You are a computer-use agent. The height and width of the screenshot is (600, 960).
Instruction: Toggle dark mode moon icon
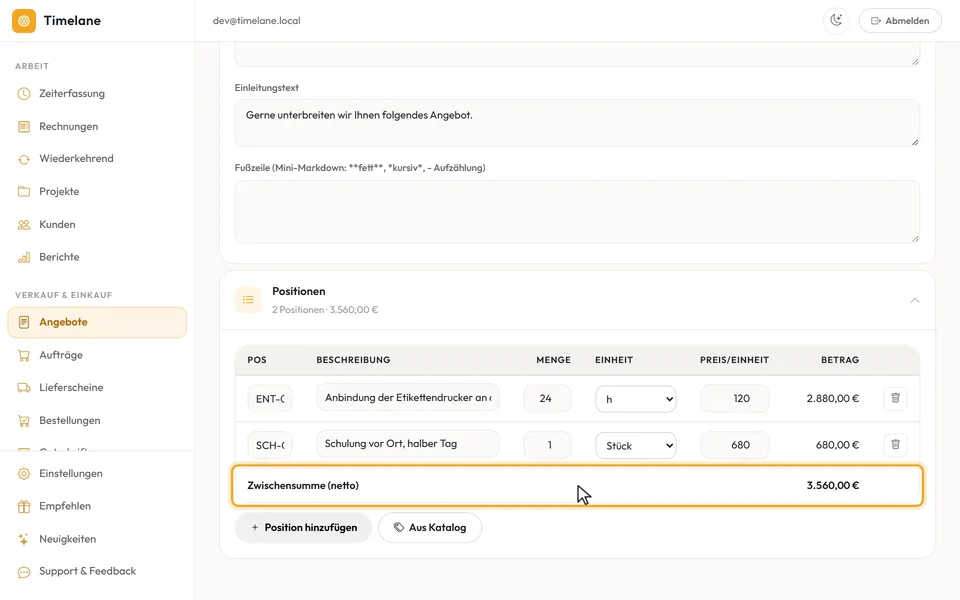836,21
